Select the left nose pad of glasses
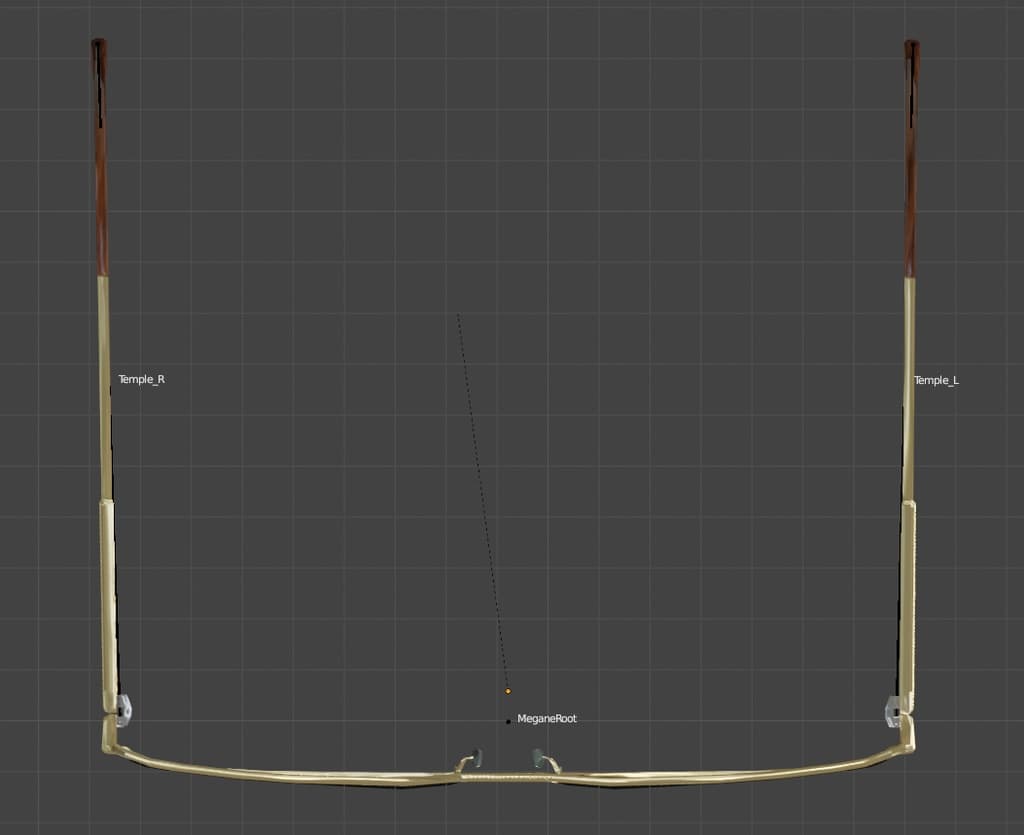 [x=477, y=757]
